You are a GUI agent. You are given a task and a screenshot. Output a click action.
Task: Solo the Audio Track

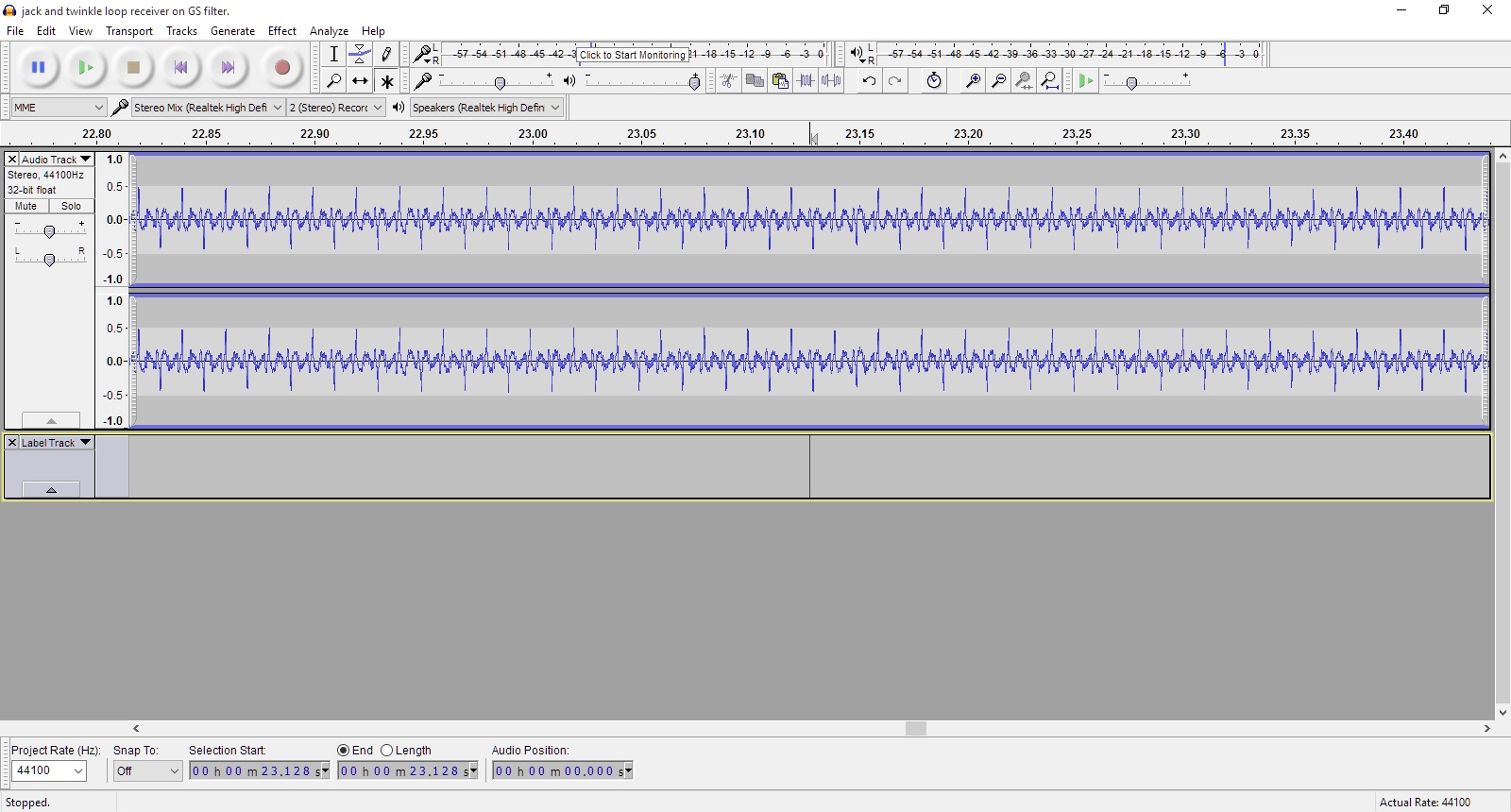(x=72, y=206)
